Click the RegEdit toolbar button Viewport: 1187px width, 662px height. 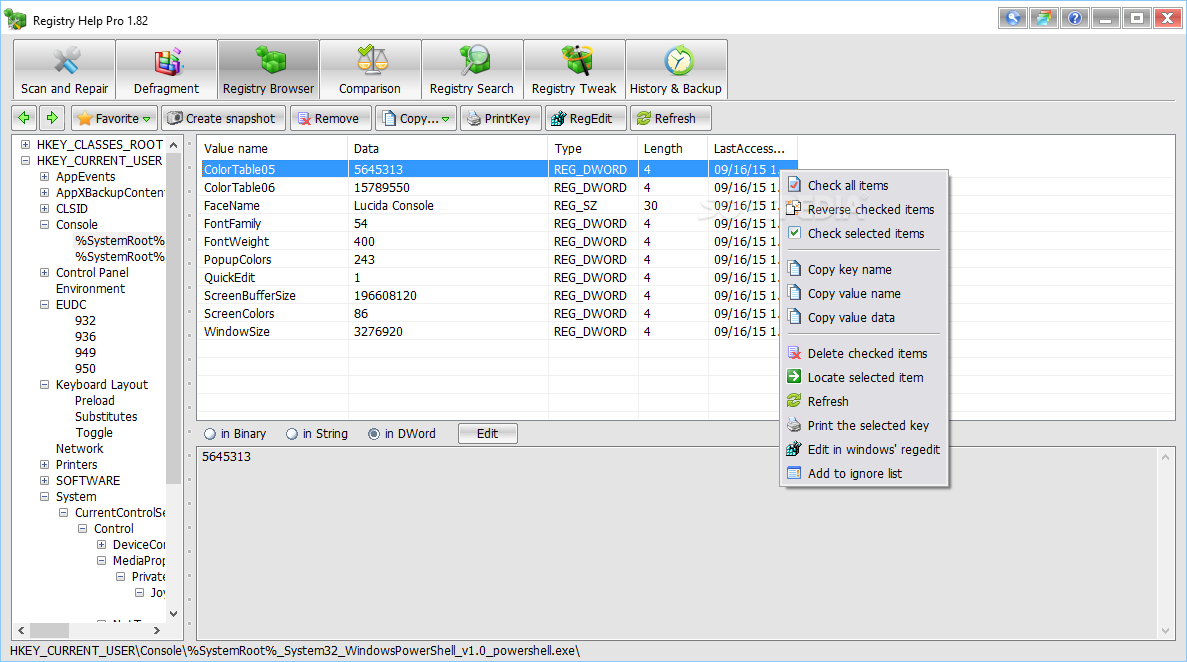tap(585, 118)
